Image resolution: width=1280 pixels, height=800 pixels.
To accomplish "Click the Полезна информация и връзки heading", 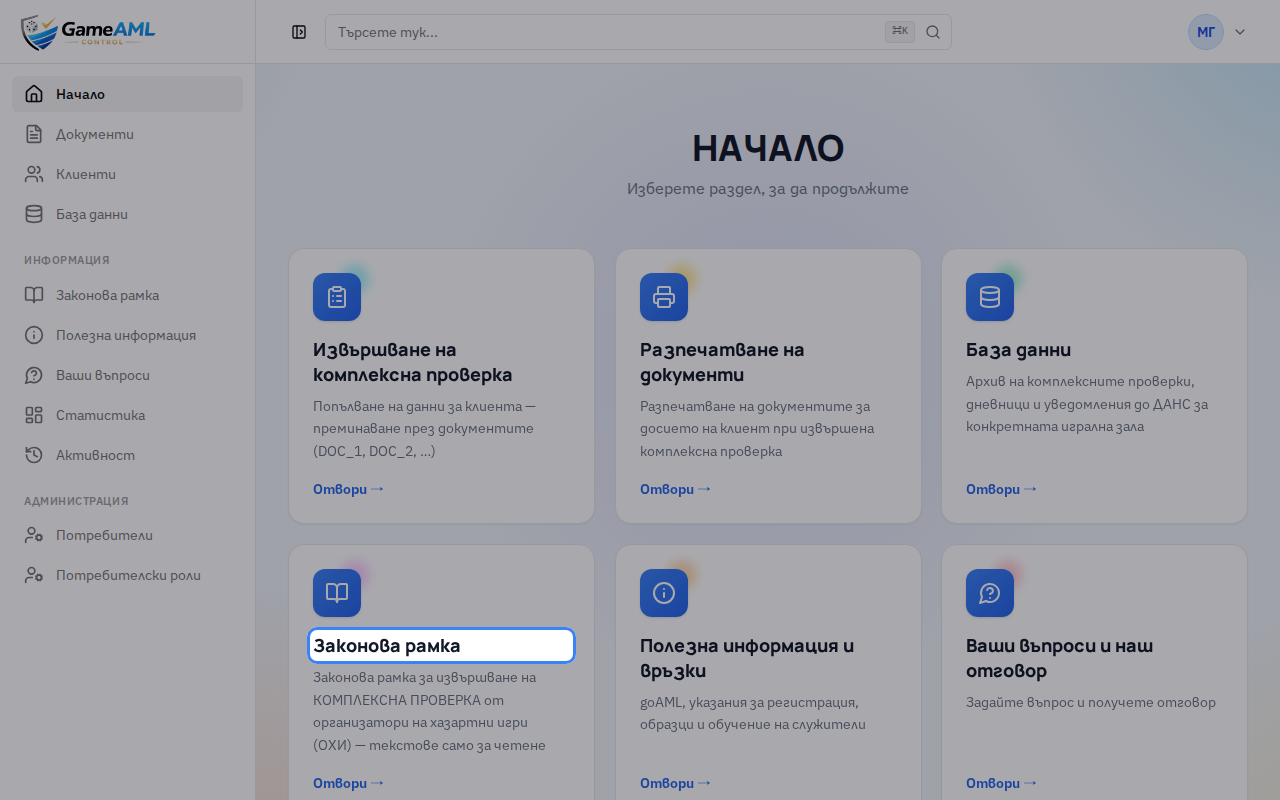I will coord(747,658).
